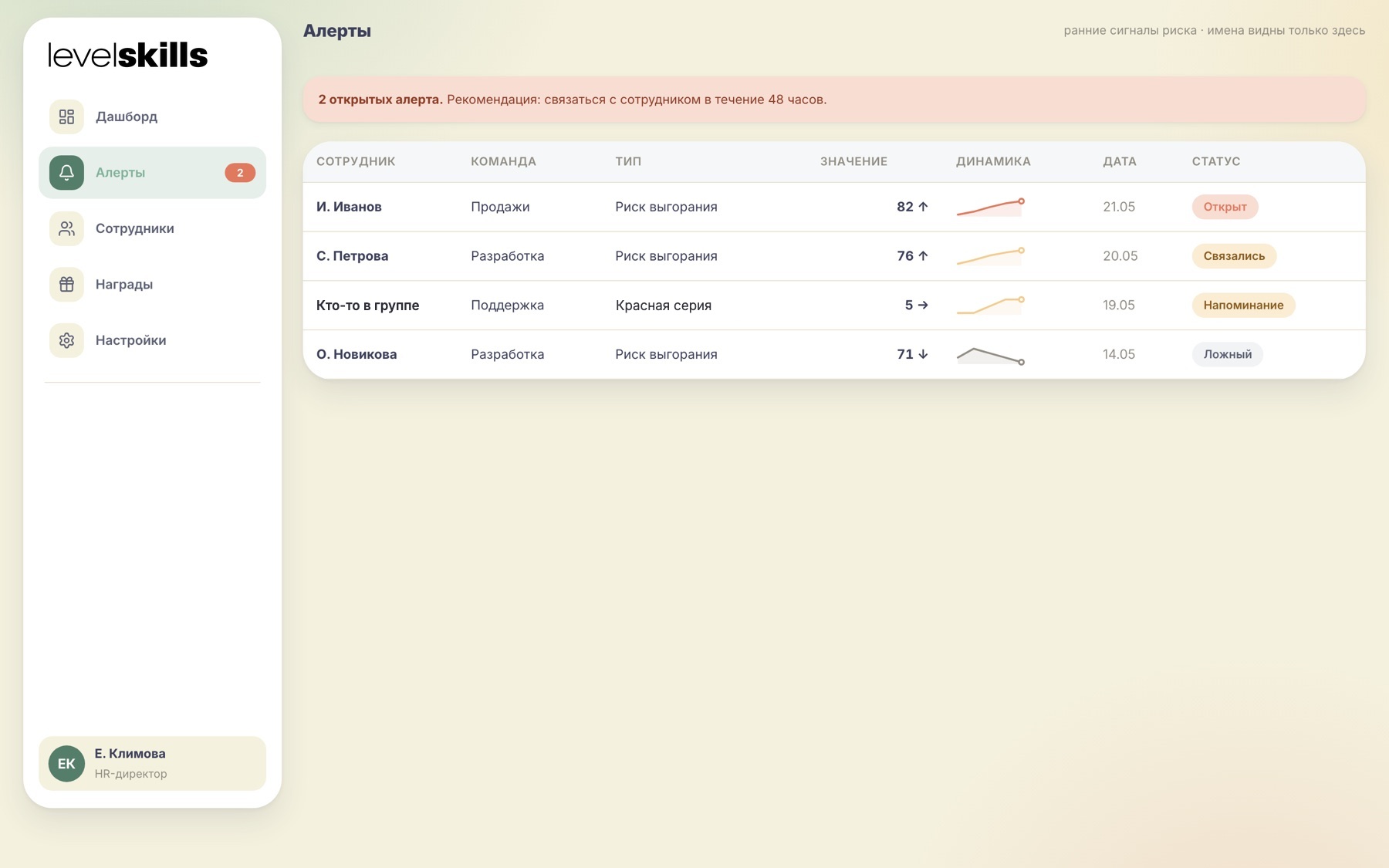Click the Красная серия type cell
The image size is (1389, 868).
[664, 306]
